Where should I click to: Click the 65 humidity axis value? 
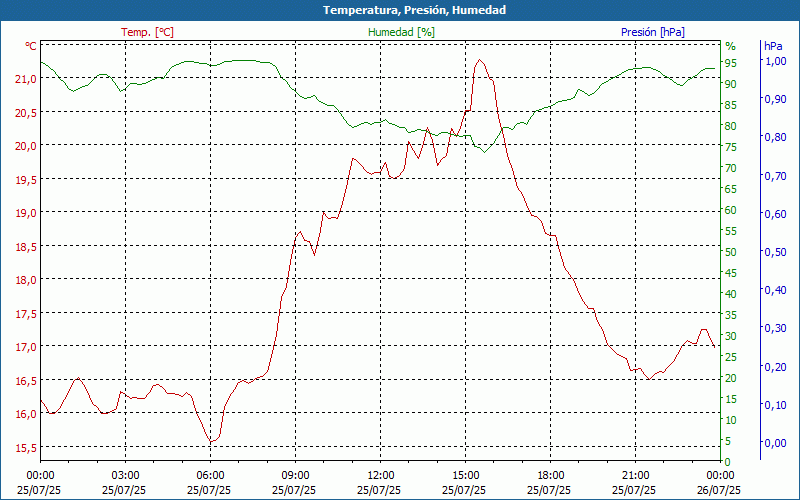click(731, 189)
